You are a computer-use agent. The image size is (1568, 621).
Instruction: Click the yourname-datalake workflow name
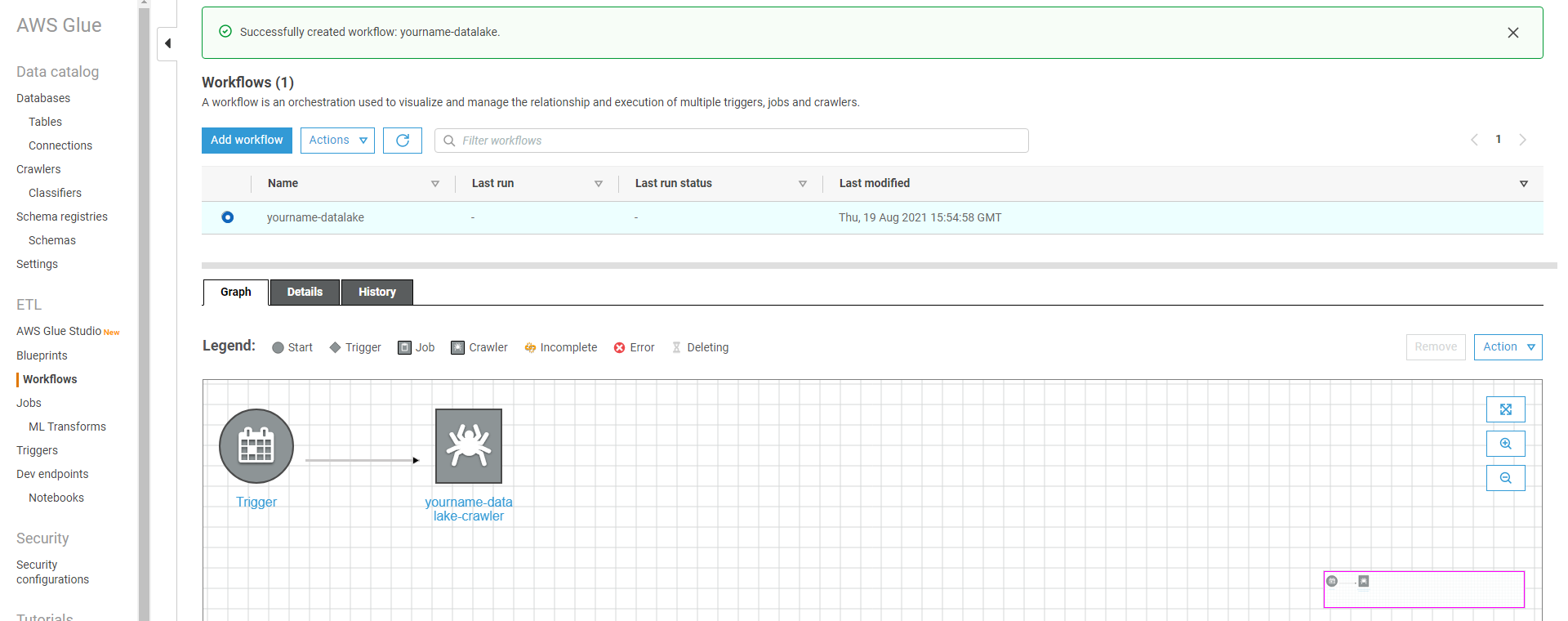click(315, 217)
